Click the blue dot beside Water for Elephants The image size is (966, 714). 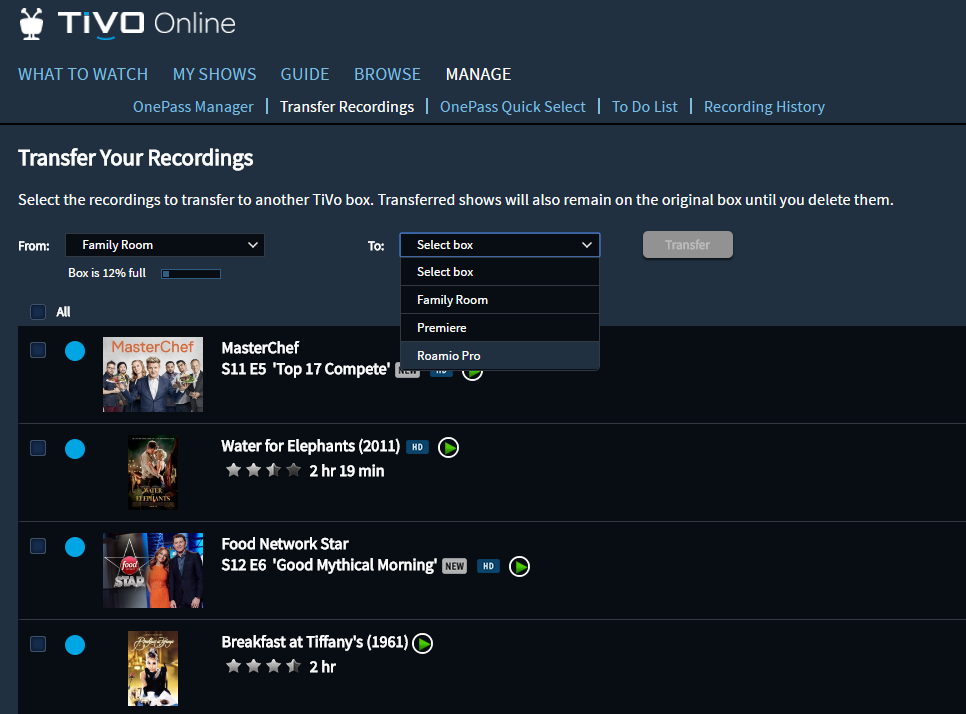(75, 449)
